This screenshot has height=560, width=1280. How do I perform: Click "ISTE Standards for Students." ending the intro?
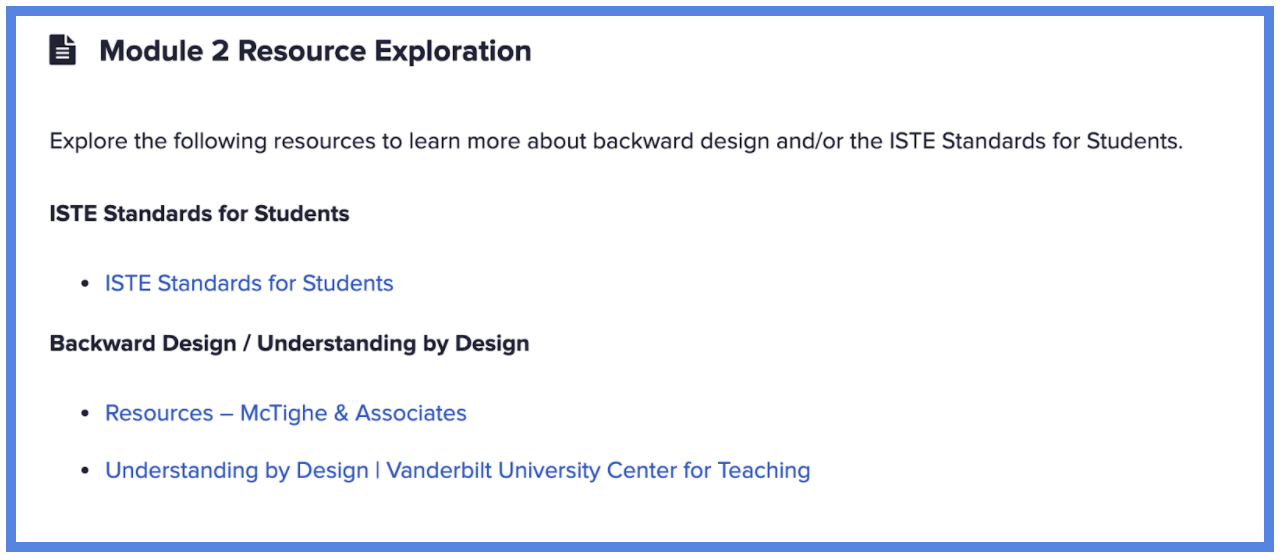tap(1036, 141)
